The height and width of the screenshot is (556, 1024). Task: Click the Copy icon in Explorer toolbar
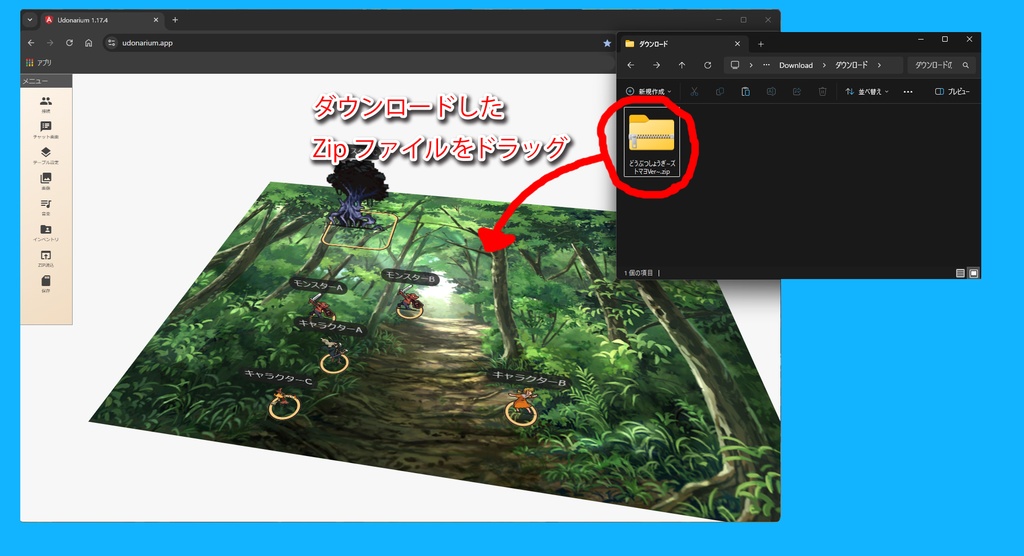pos(720,91)
